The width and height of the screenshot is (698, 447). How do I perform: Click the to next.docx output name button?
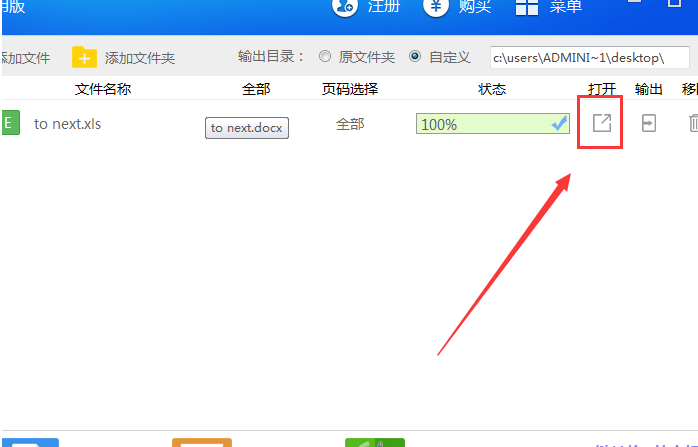pos(247,128)
